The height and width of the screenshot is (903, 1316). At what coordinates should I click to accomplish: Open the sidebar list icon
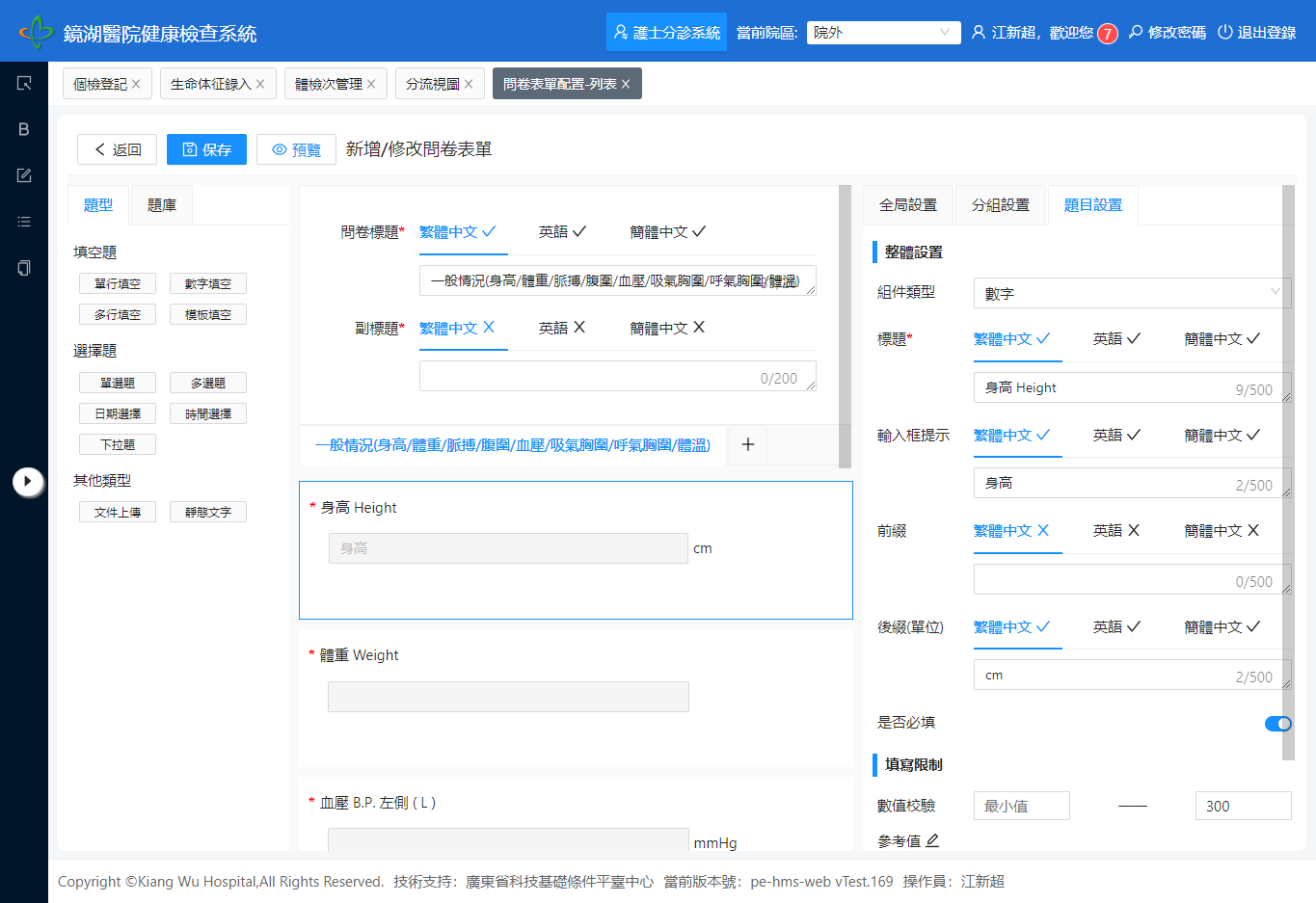(24, 222)
